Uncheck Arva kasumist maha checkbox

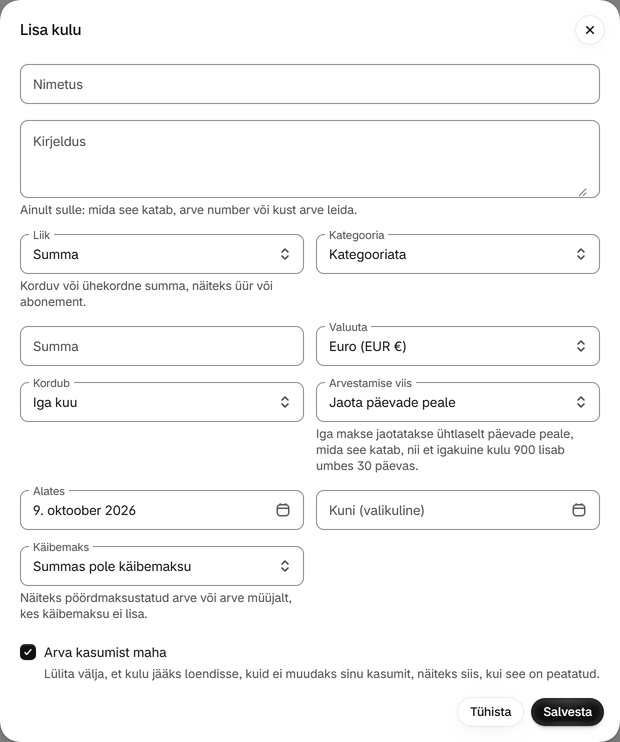click(28, 652)
